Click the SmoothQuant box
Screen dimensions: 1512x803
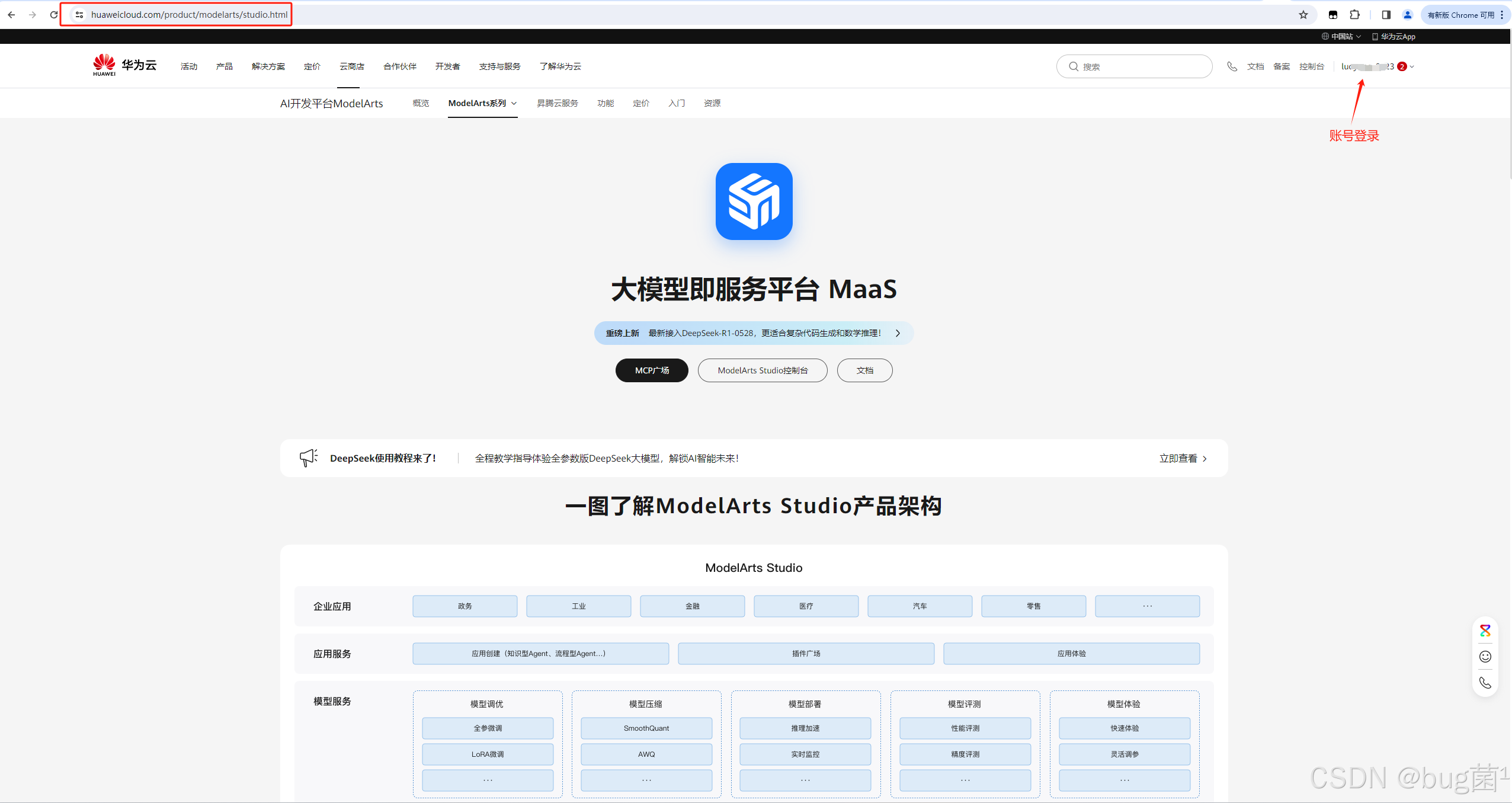pos(646,728)
